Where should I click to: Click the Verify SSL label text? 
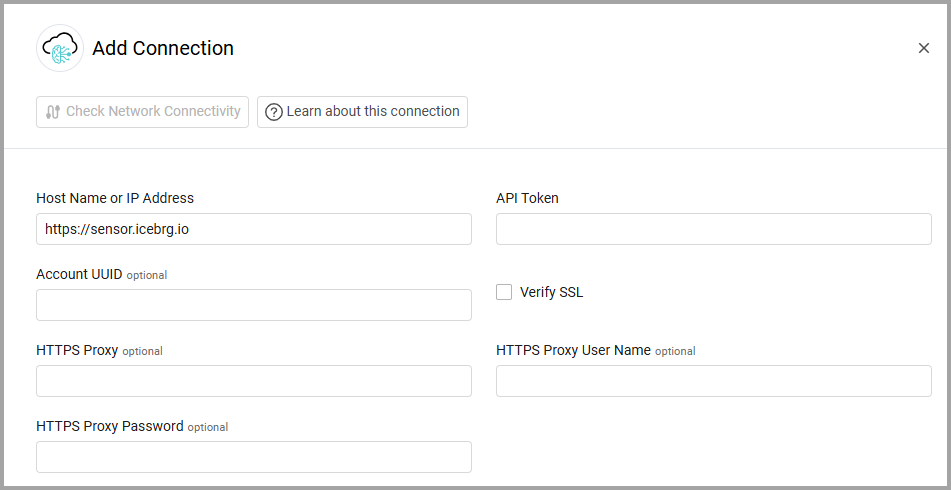pyautogui.click(x=551, y=292)
